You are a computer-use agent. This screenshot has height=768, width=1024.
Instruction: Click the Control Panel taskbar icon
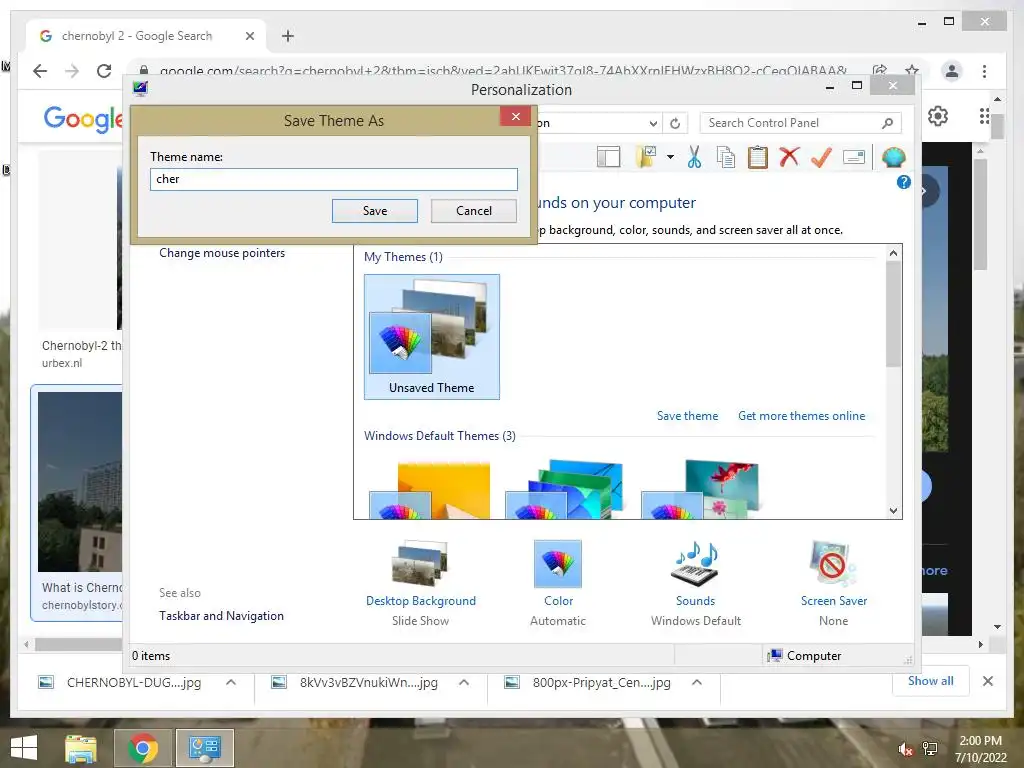(x=204, y=748)
